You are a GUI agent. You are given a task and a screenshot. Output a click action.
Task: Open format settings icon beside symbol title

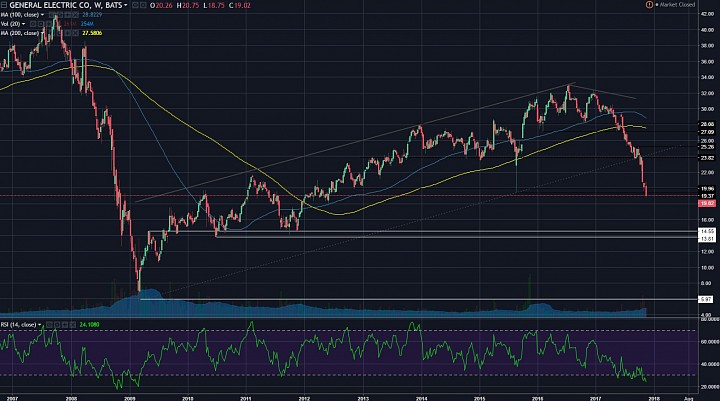point(143,6)
